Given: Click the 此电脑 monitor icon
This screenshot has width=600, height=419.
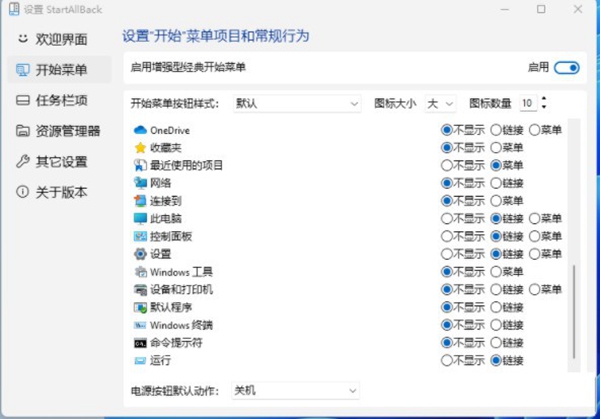Looking at the screenshot, I should 140,218.
